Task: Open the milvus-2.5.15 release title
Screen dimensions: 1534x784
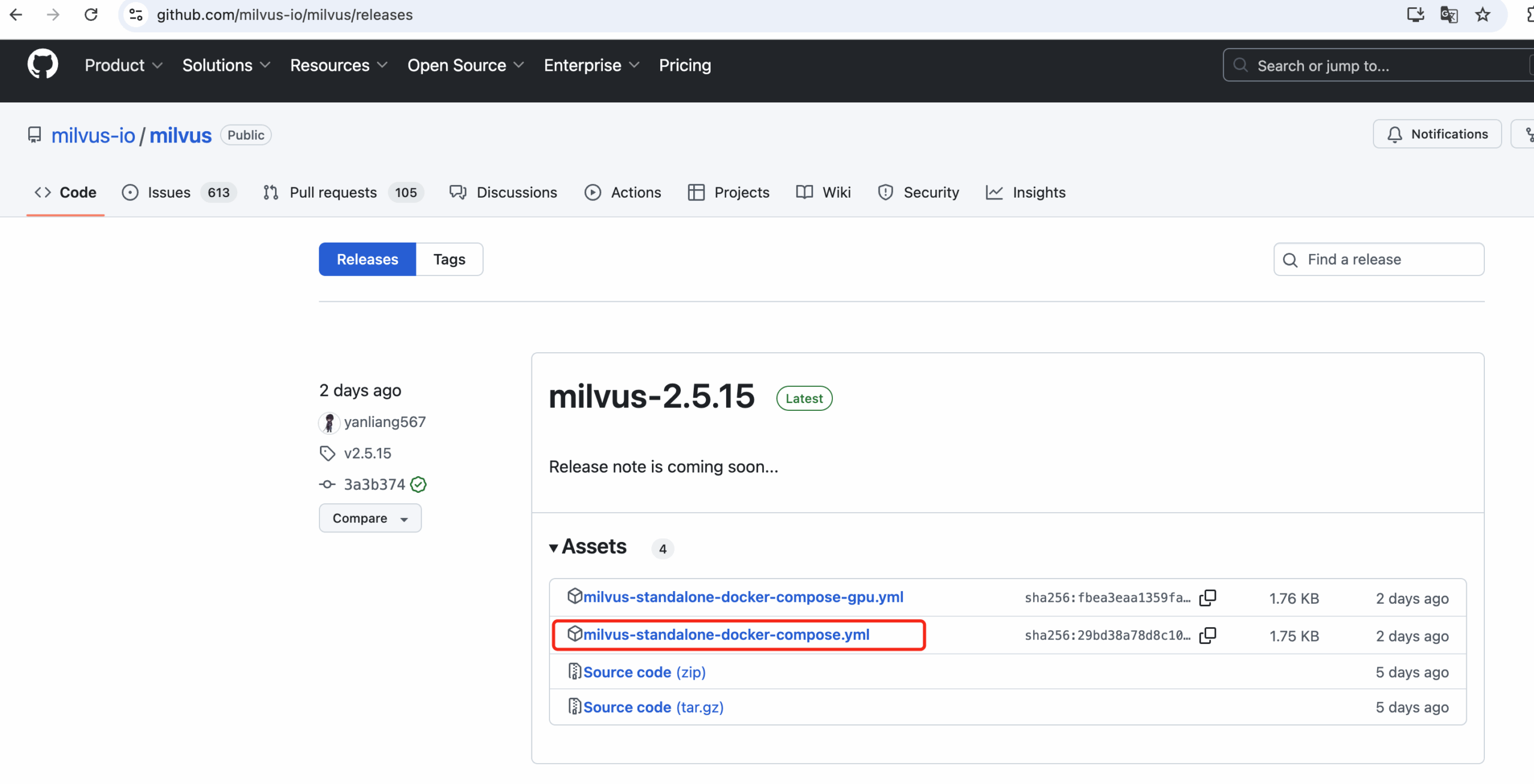Action: (651, 396)
